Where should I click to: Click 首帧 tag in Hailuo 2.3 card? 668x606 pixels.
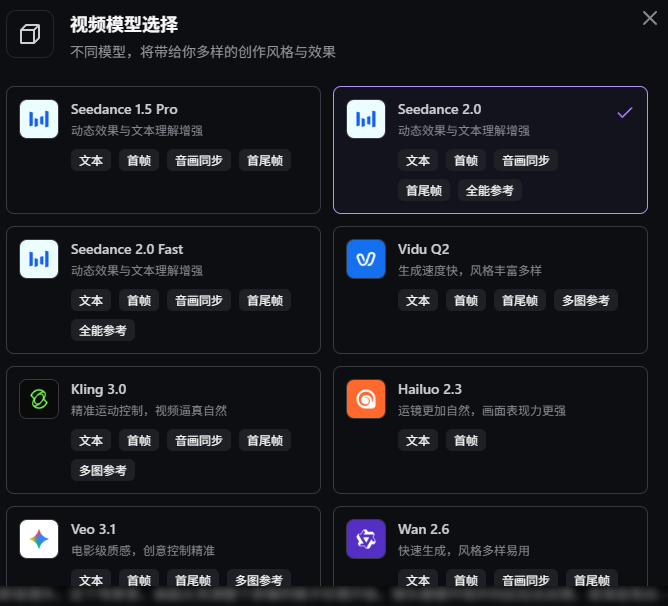tap(466, 440)
